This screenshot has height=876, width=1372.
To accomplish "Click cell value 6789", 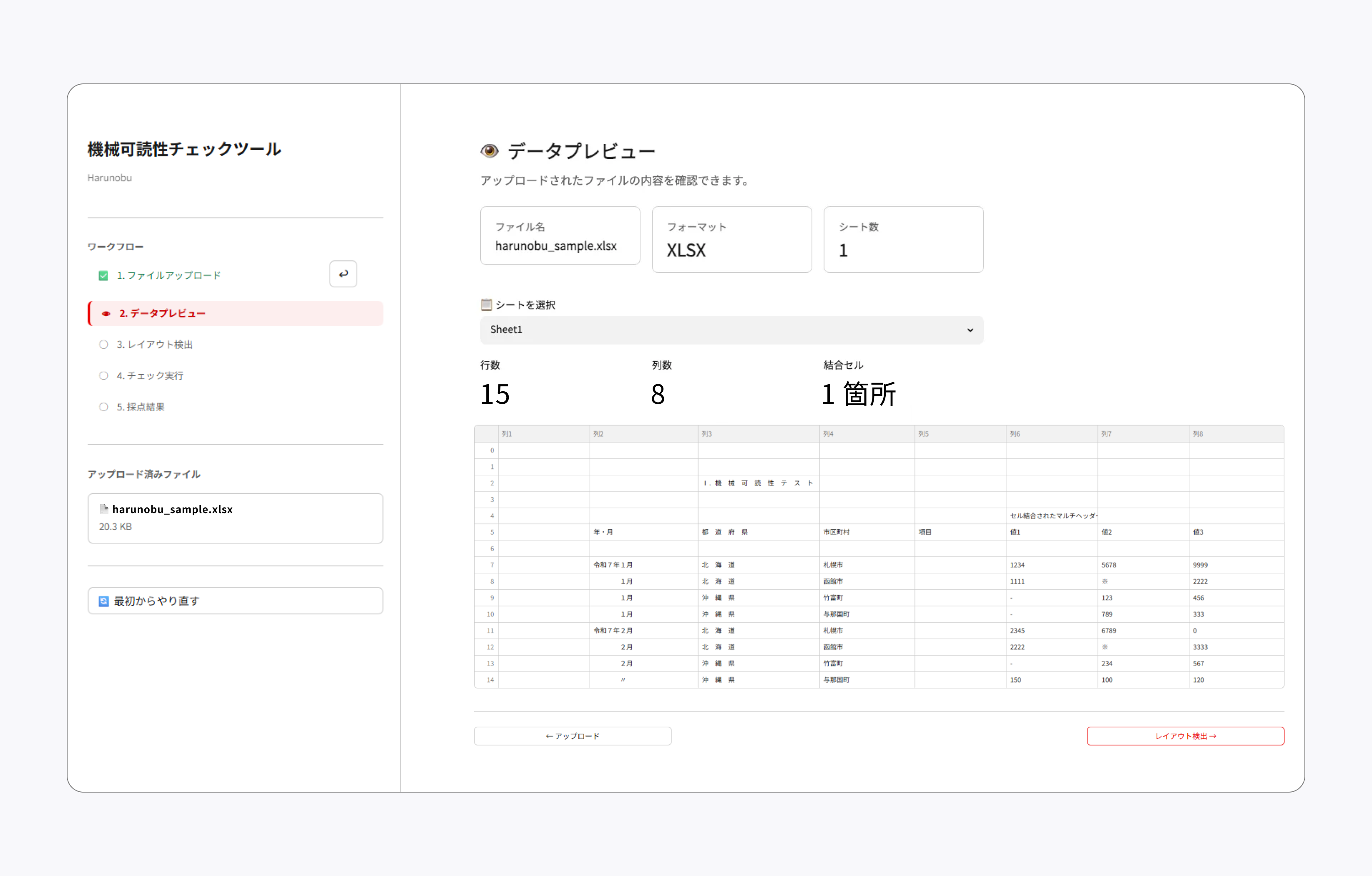I will (1143, 630).
